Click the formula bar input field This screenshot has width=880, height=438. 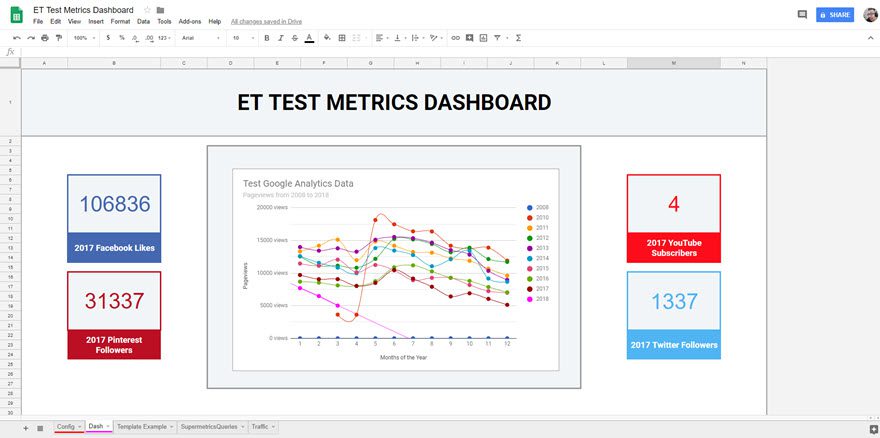[x=393, y=52]
